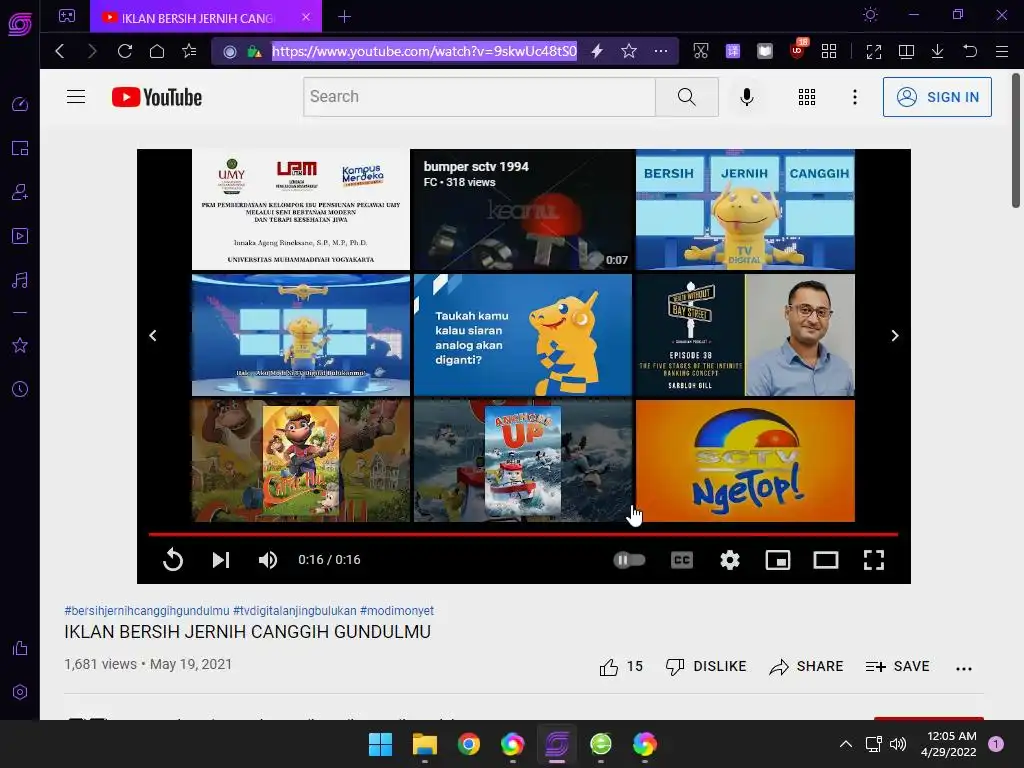Toggle closed captions CC

[682, 560]
